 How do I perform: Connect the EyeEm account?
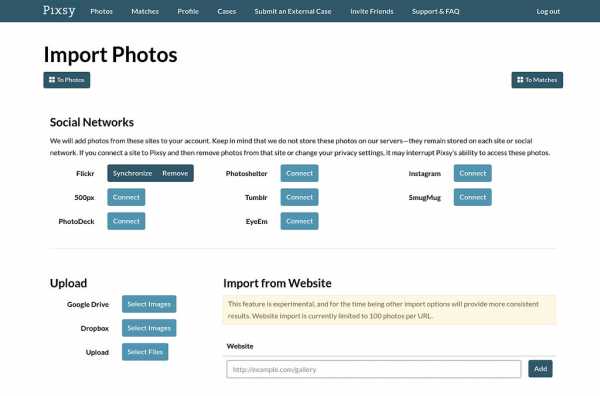pos(299,221)
